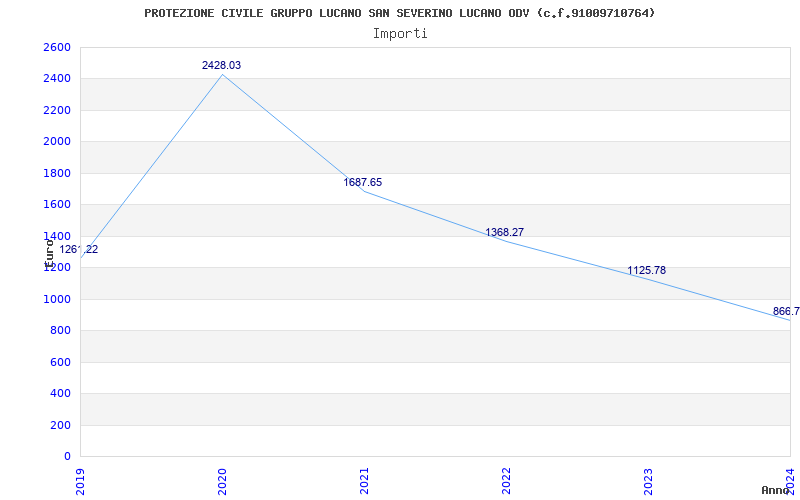The width and height of the screenshot is (800, 500).
Task: Select the 1261.22 data label
Action: (x=79, y=249)
